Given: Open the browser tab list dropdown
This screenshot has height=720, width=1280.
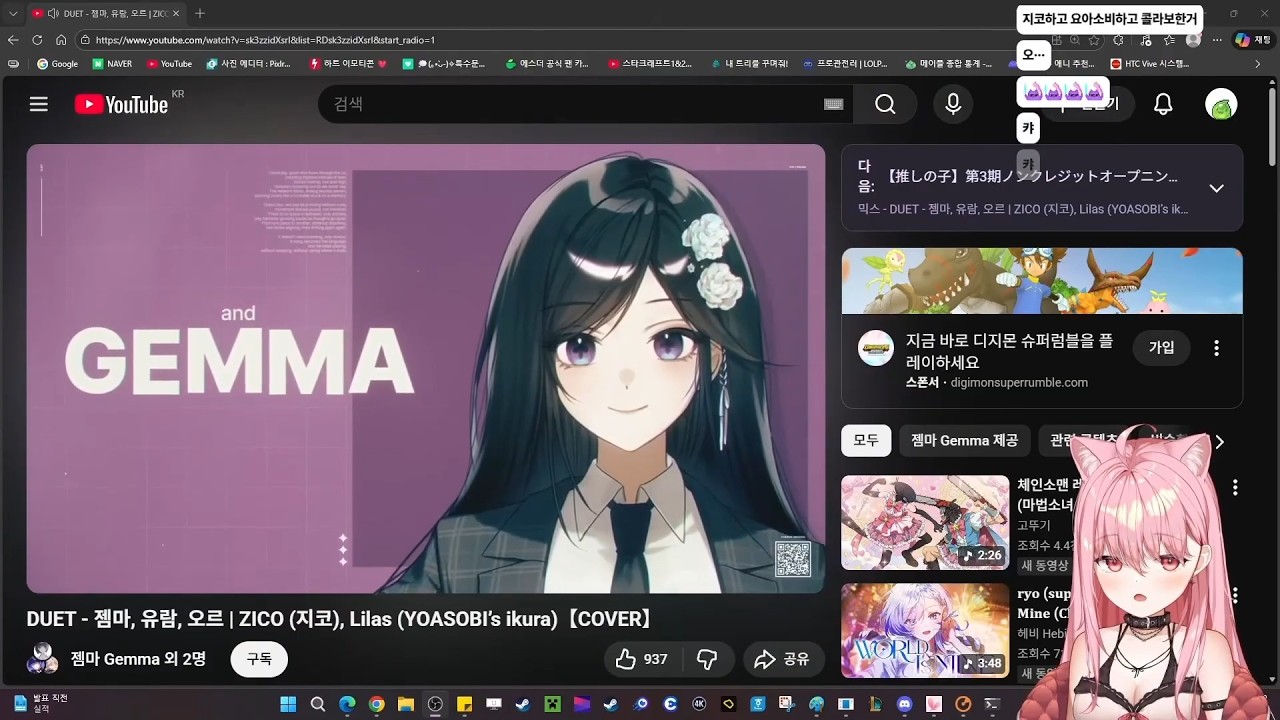Looking at the screenshot, I should (13, 13).
